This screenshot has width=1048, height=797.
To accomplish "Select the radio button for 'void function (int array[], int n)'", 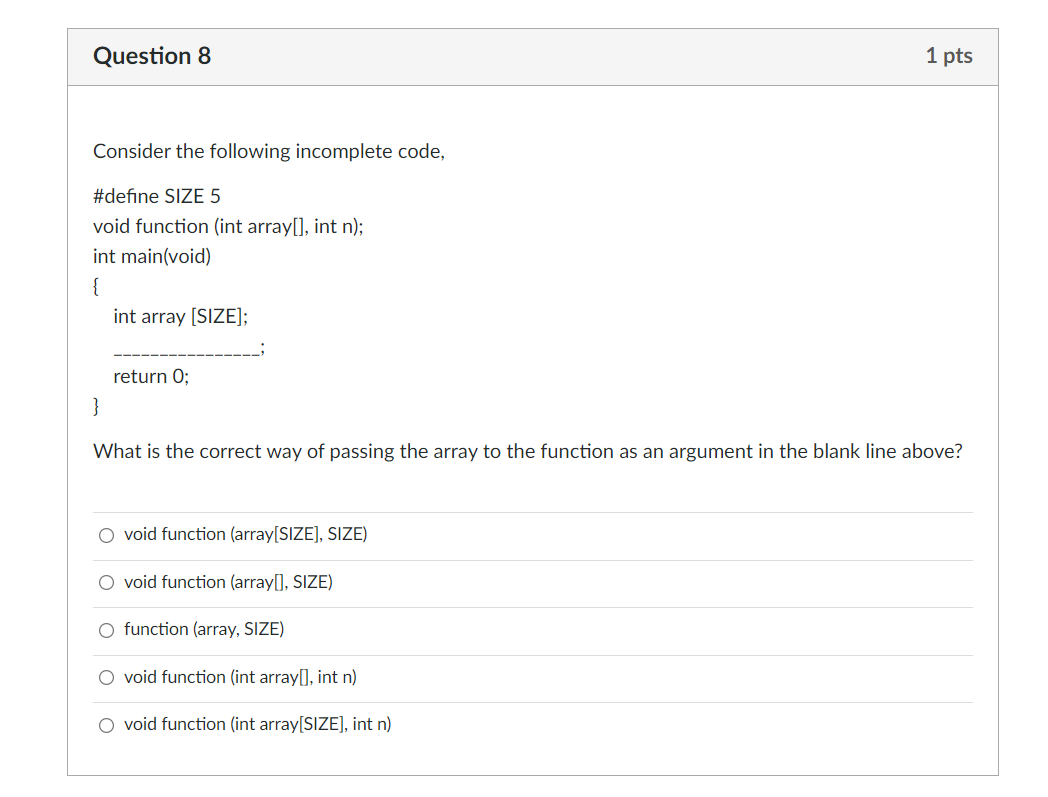I will [x=106, y=677].
